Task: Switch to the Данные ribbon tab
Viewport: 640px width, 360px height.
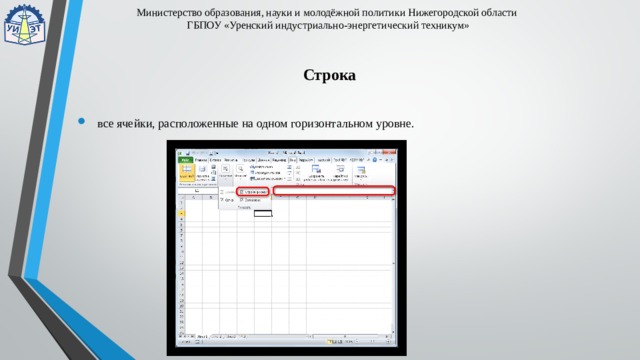Action: click(x=264, y=160)
